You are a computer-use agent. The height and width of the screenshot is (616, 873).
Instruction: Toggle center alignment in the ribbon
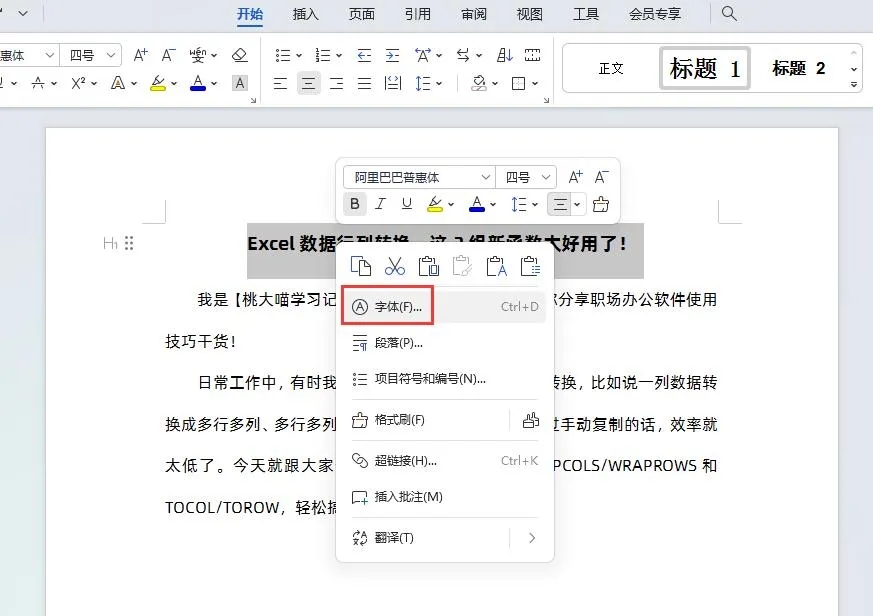click(308, 84)
